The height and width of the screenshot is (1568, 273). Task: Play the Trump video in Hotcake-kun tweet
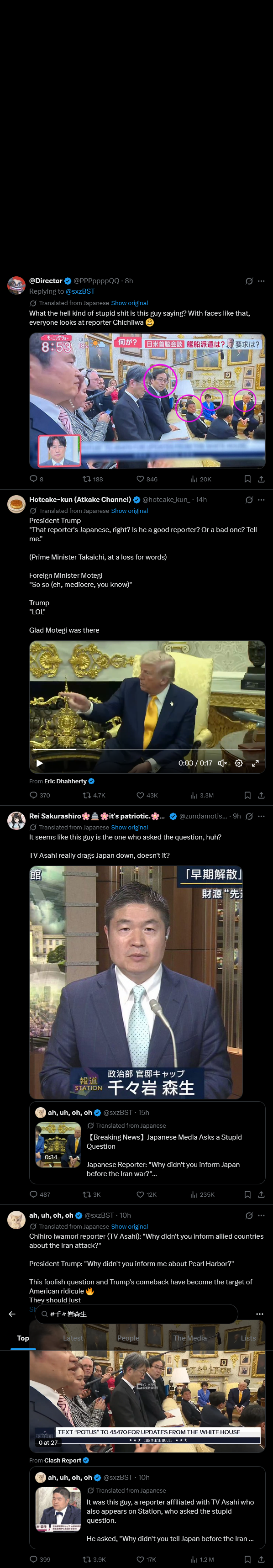[x=40, y=763]
